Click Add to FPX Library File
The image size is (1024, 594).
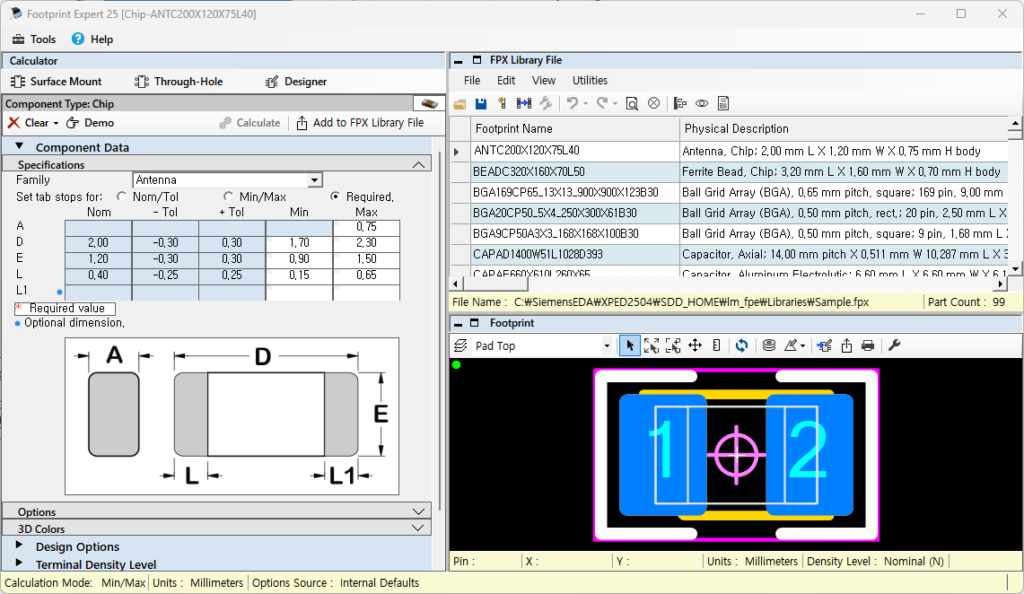click(359, 123)
